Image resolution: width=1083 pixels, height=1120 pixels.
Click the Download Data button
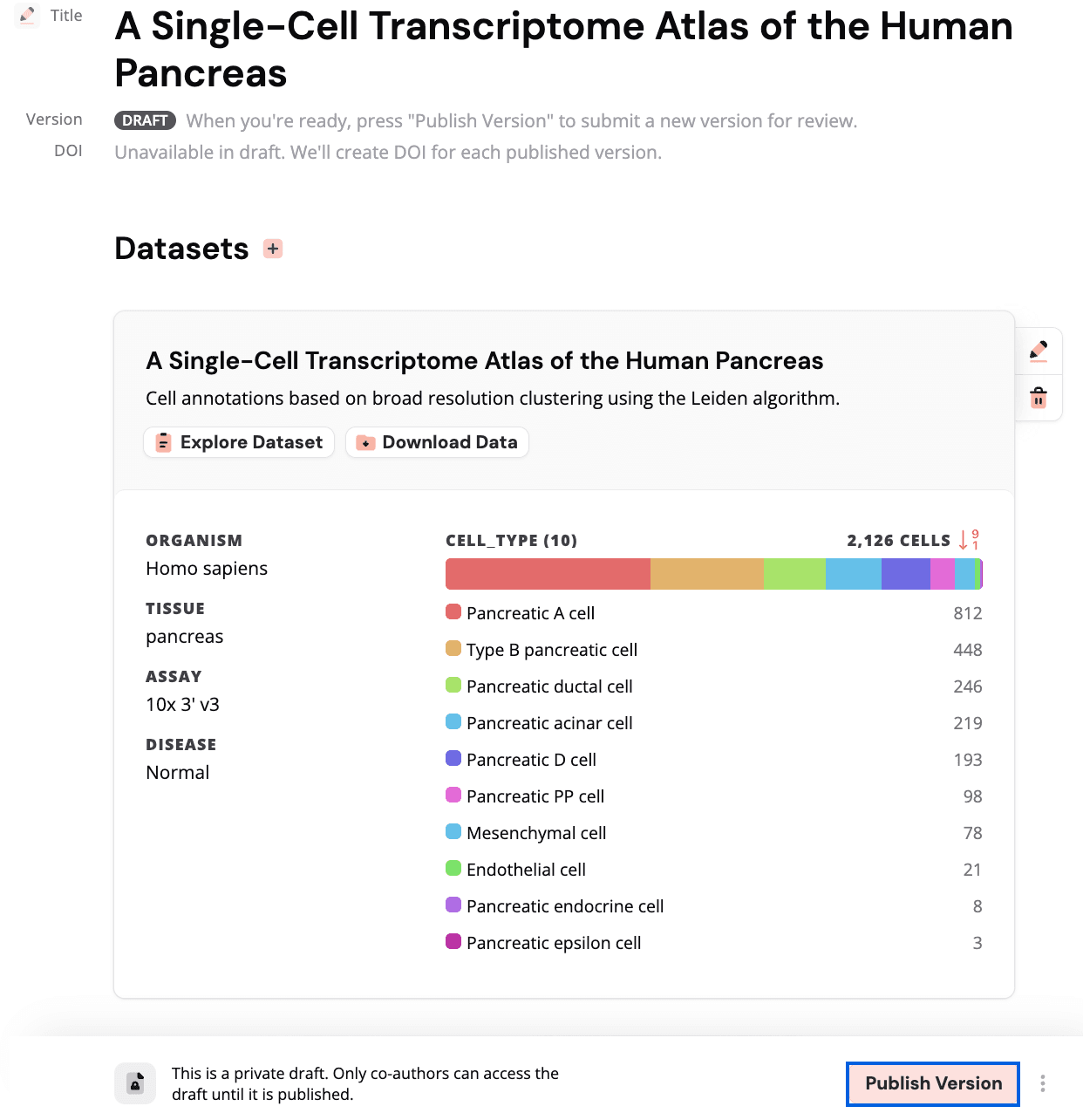[x=437, y=442]
